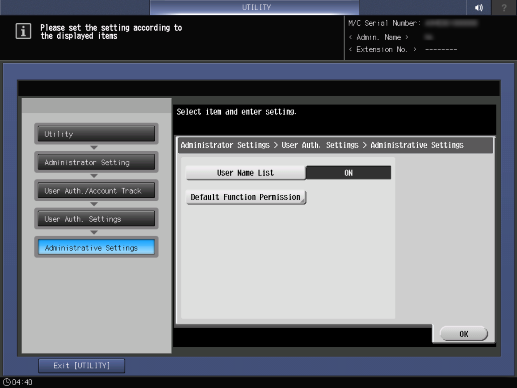Viewport: 517px width, 388px height.
Task: Click the UTILITY tab at the top
Action: [x=255, y=7]
